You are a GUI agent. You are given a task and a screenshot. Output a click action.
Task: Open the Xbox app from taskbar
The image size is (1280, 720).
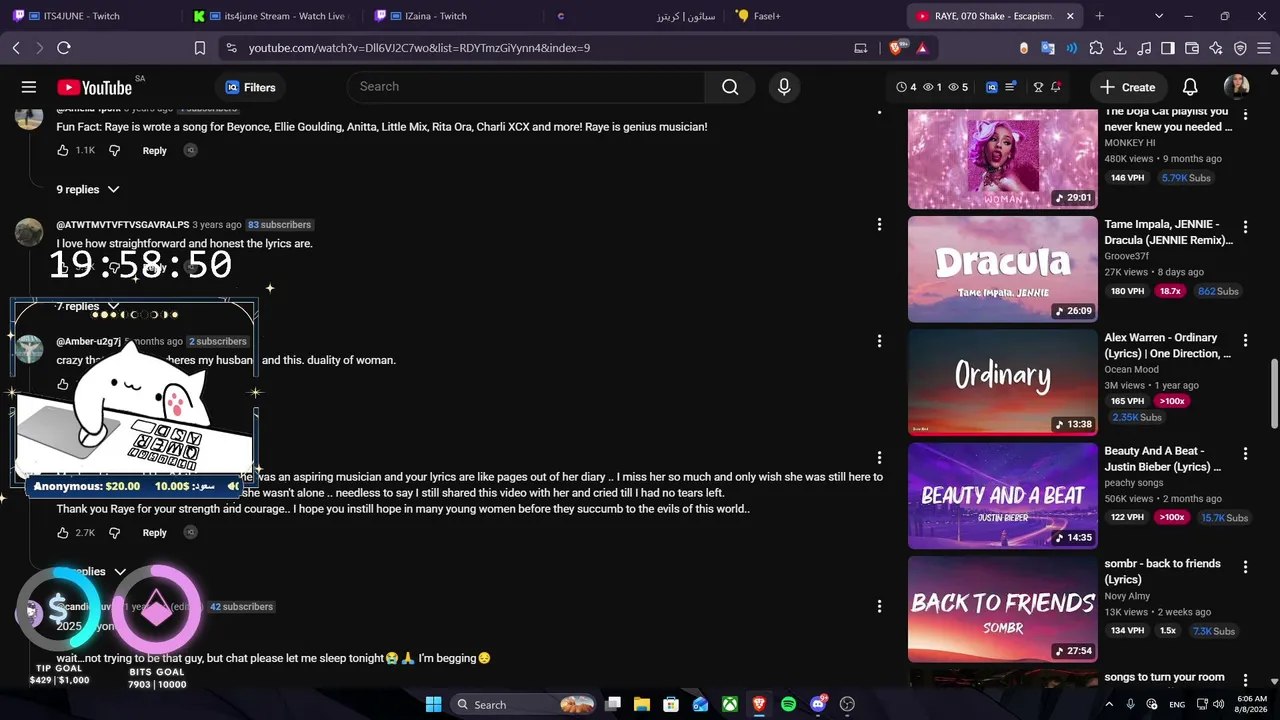point(730,704)
